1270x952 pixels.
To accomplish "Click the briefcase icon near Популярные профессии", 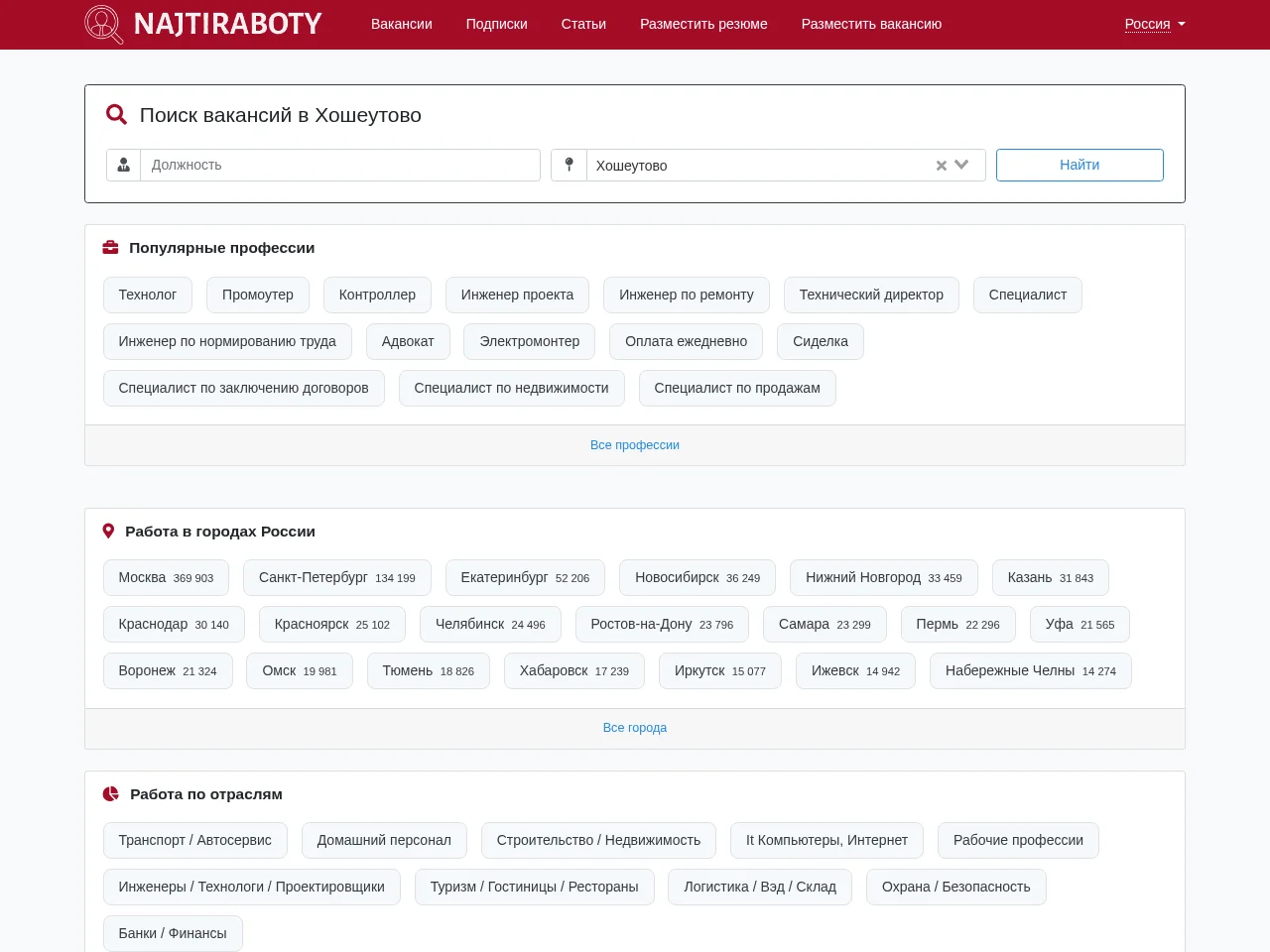I will pos(111,248).
